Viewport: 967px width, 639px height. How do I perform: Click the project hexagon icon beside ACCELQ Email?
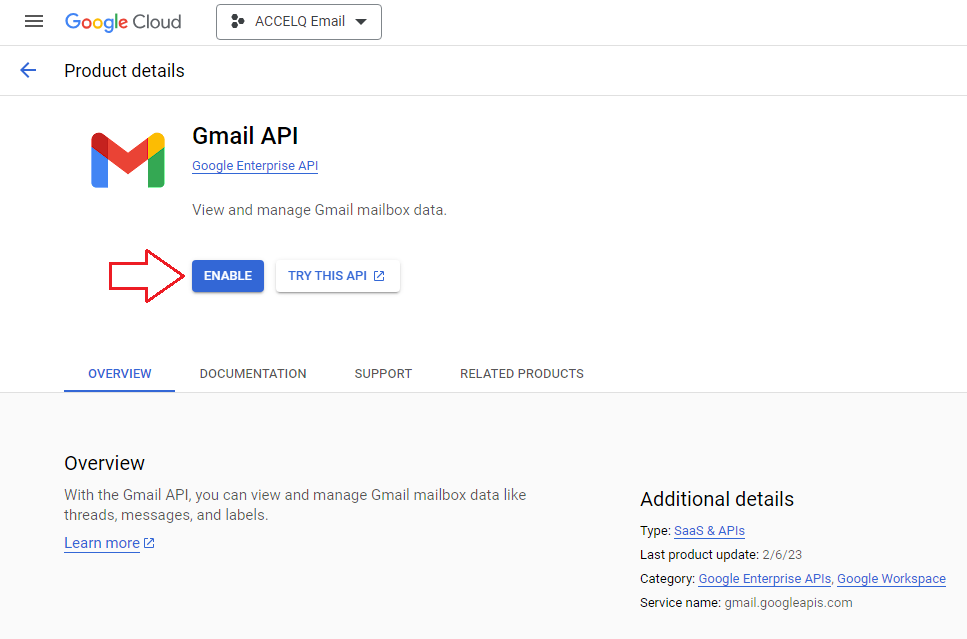click(237, 22)
